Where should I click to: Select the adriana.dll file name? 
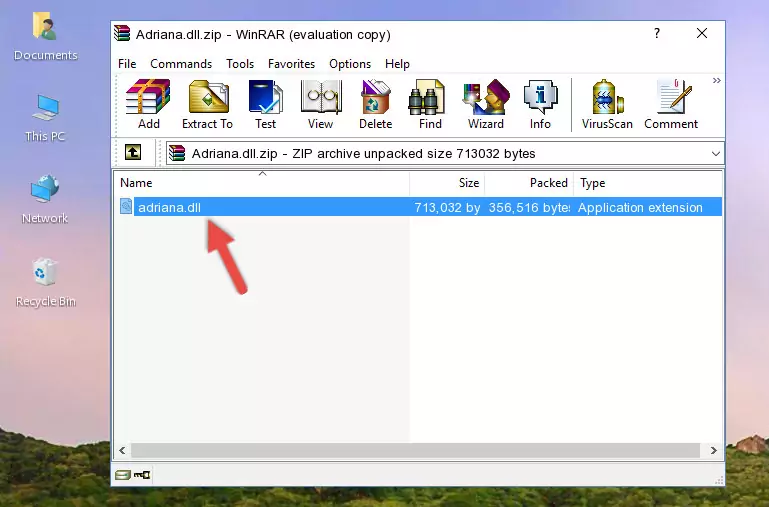(169, 207)
